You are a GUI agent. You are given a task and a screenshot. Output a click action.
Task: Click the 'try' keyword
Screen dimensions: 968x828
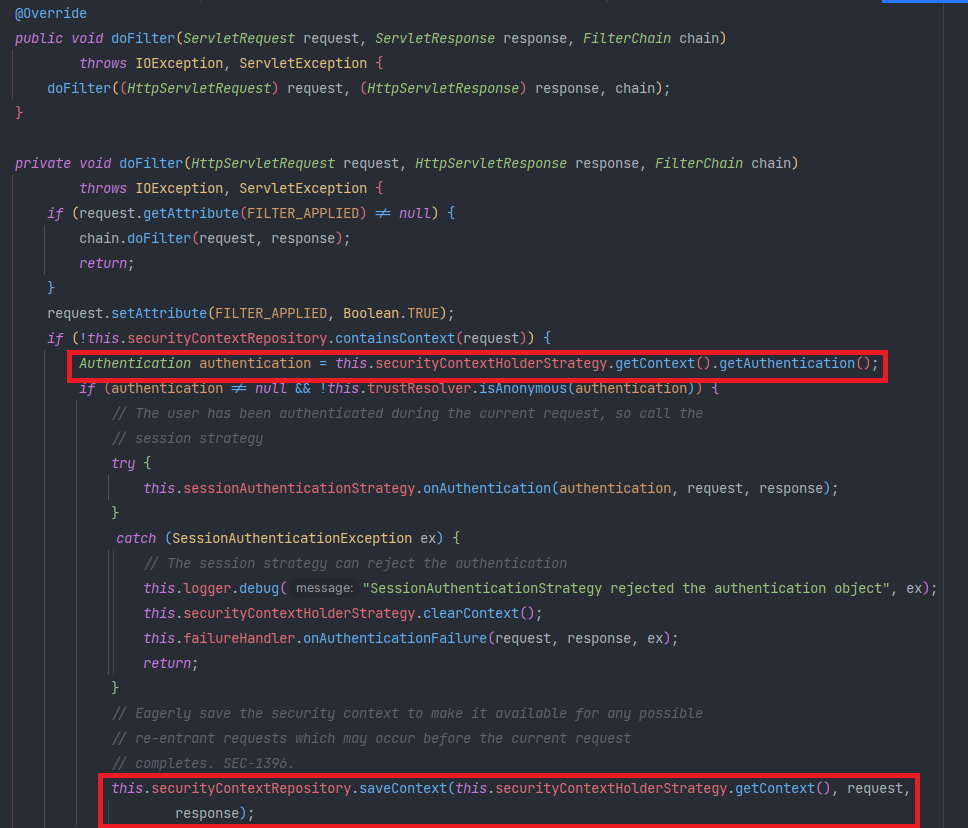[123, 463]
